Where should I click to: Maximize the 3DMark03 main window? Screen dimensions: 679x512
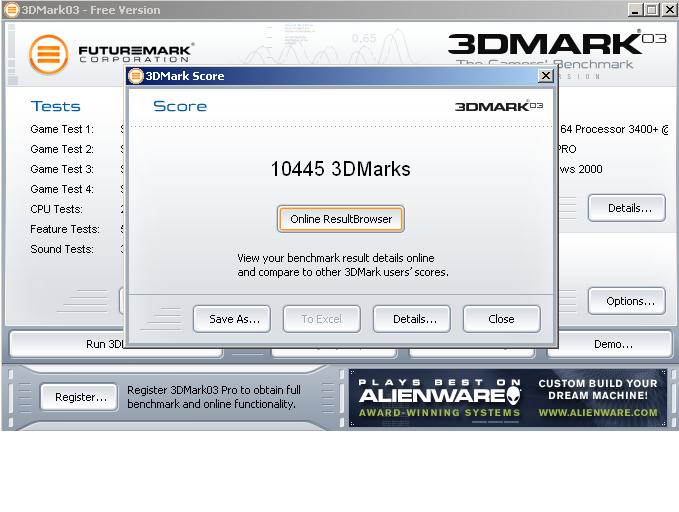[652, 10]
